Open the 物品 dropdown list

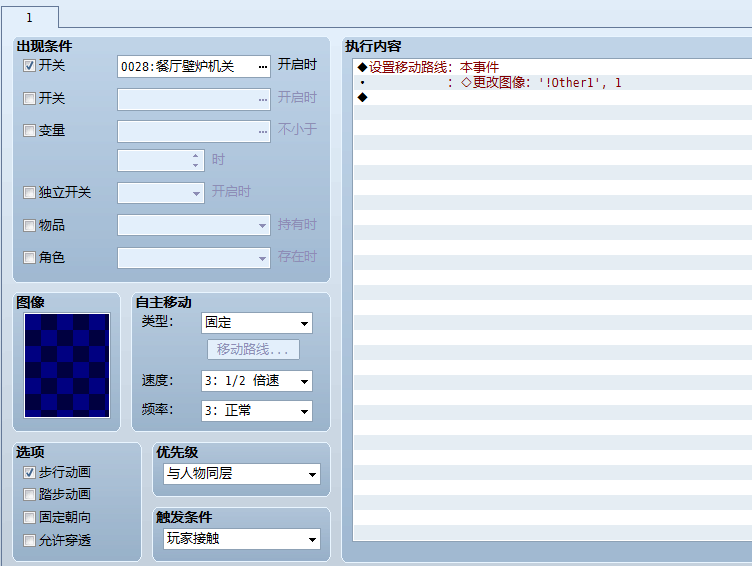coord(194,225)
